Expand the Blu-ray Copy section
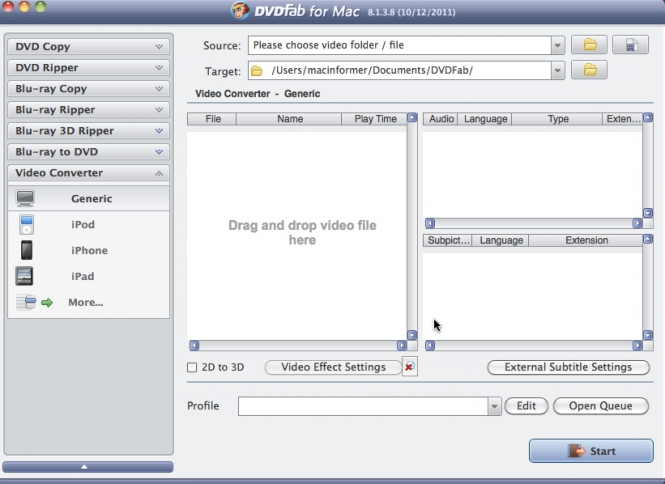Screen dimensions: 665x484 point(88,89)
